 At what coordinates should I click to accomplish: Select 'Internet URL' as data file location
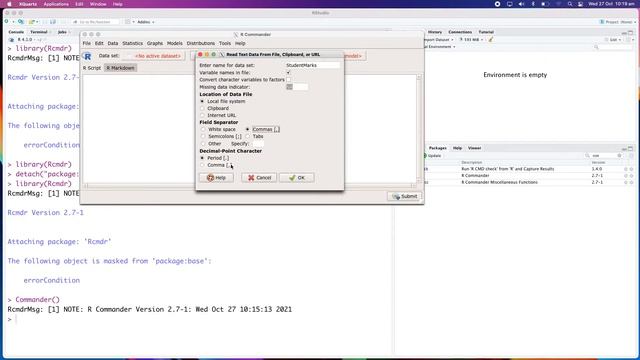coord(202,115)
